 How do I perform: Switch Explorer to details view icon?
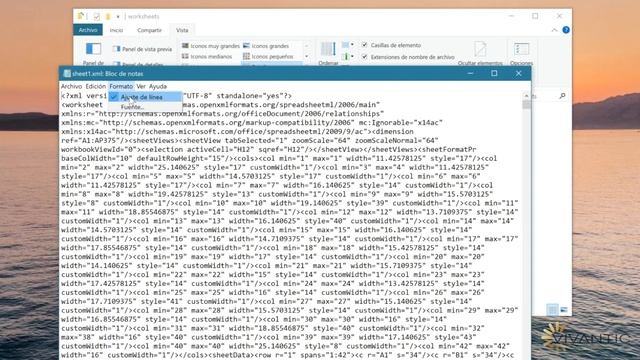tap(552, 310)
